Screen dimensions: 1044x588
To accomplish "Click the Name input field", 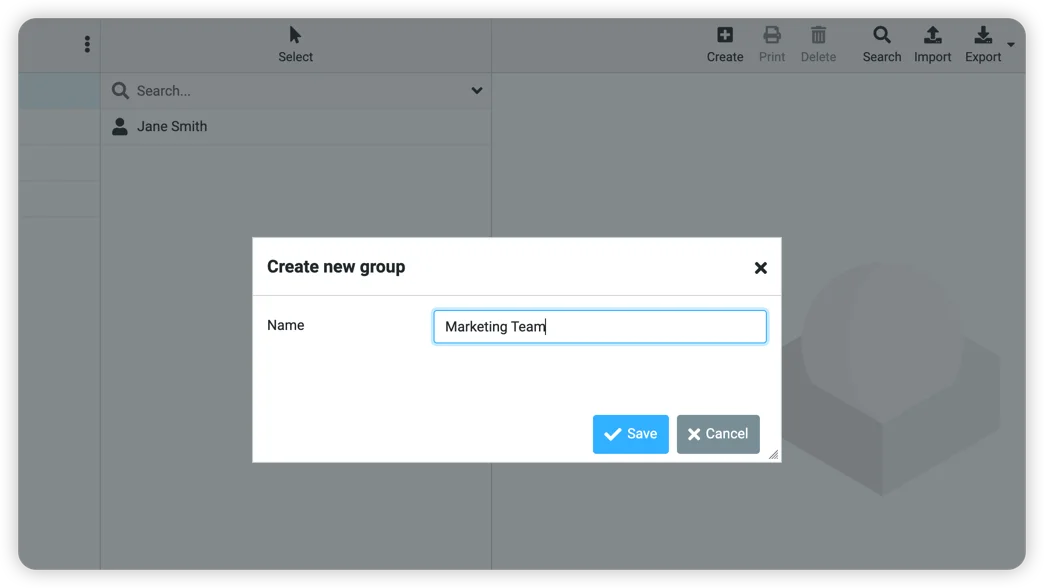I will 599,326.
